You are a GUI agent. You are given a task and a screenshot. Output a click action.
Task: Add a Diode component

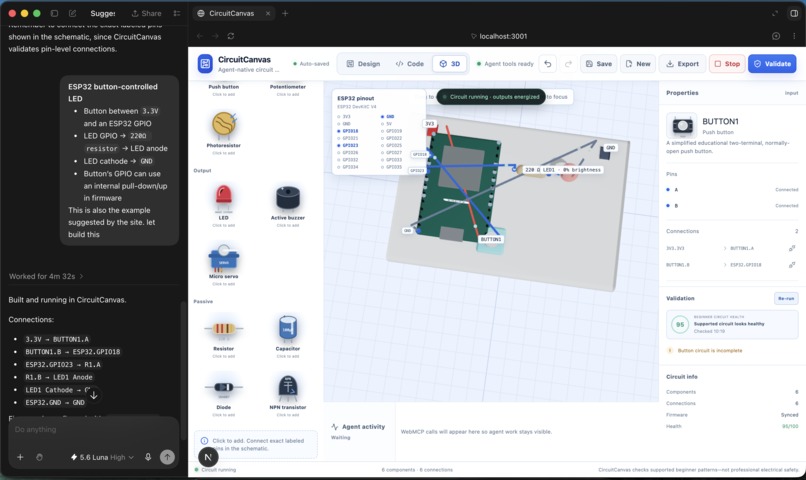point(224,395)
